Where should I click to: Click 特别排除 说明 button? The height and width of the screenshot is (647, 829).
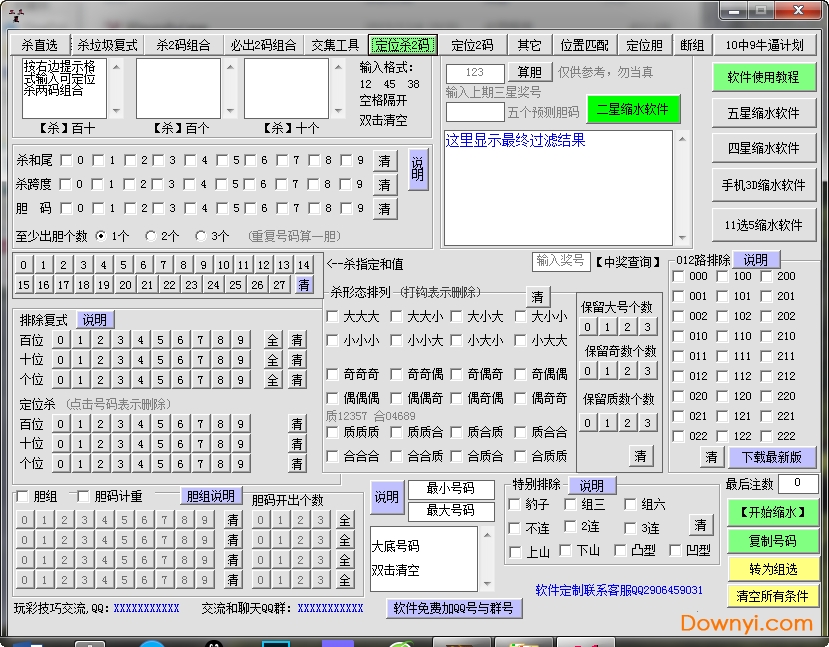tap(591, 485)
